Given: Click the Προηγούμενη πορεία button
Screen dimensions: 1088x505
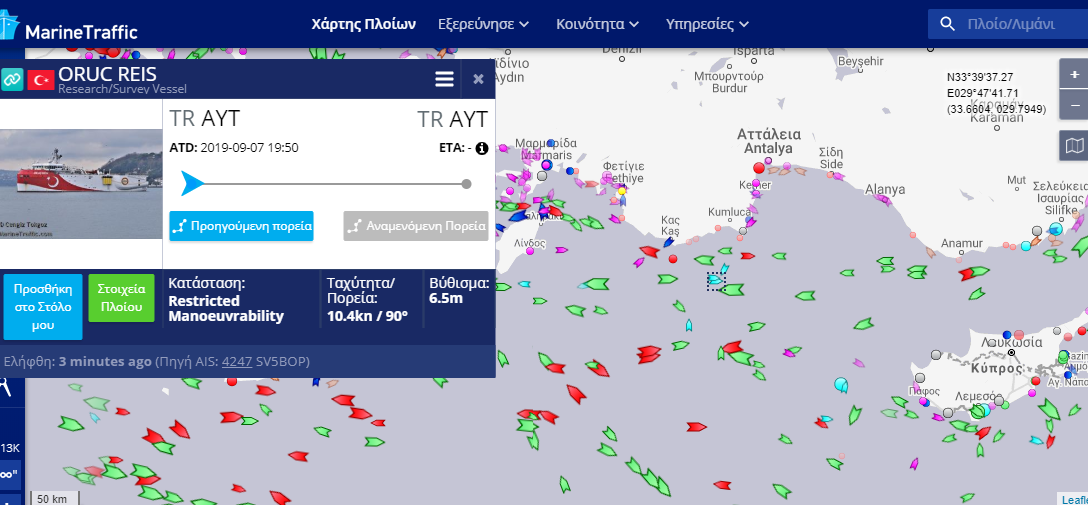Looking at the screenshot, I should tap(241, 226).
